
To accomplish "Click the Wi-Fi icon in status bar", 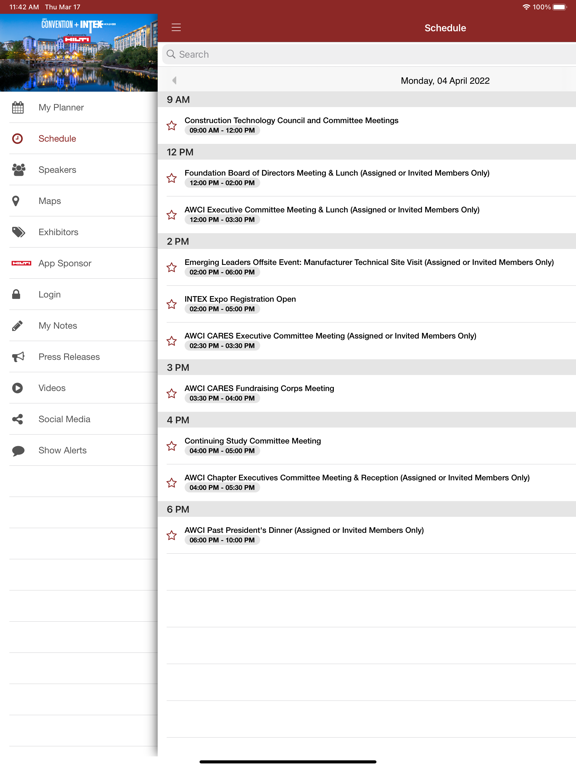I will (x=527, y=7).
